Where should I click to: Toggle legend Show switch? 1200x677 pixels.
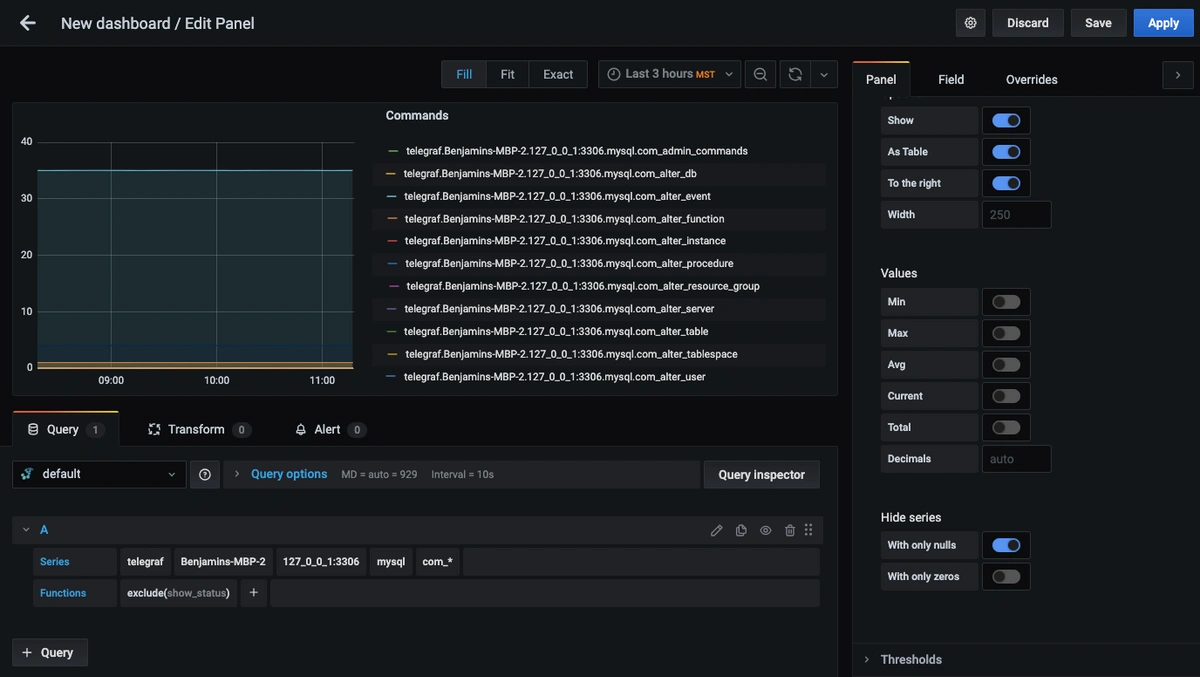tap(1006, 120)
